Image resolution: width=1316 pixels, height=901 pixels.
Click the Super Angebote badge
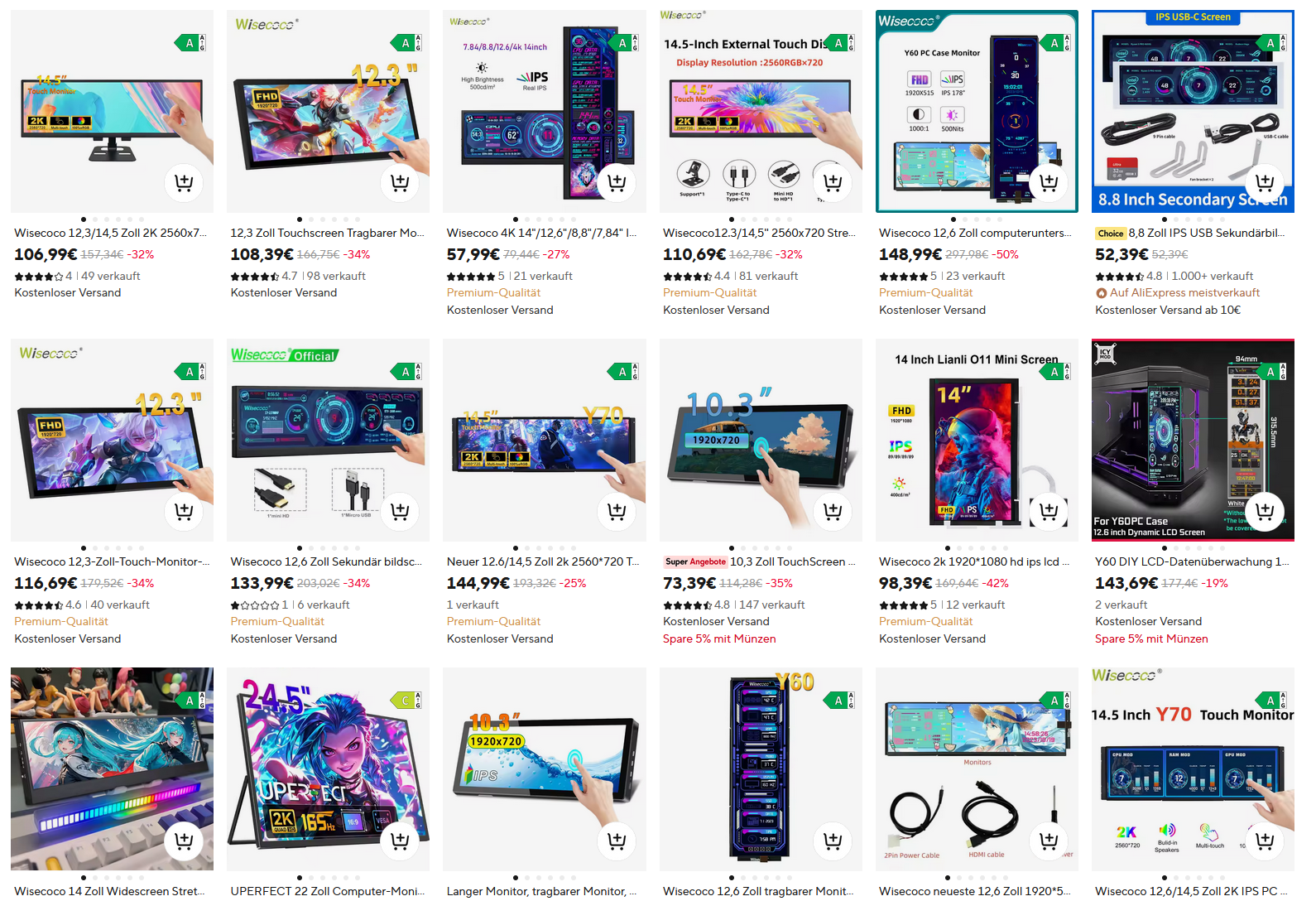coord(695,561)
